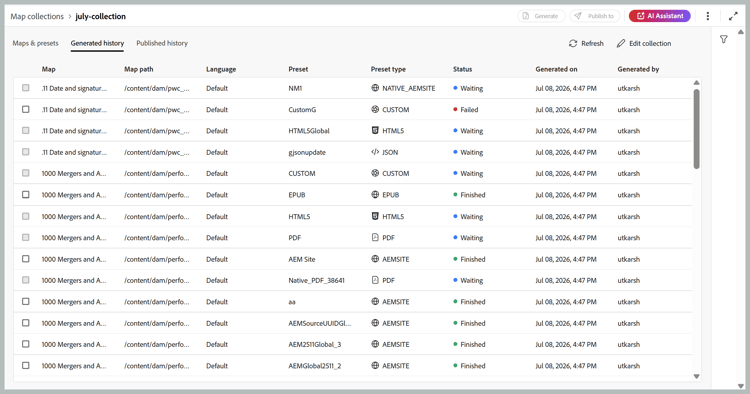750x394 pixels.
Task: Click the AEMSITE globe icon in AEMSourceUUIDGl row
Action: pyautogui.click(x=375, y=323)
